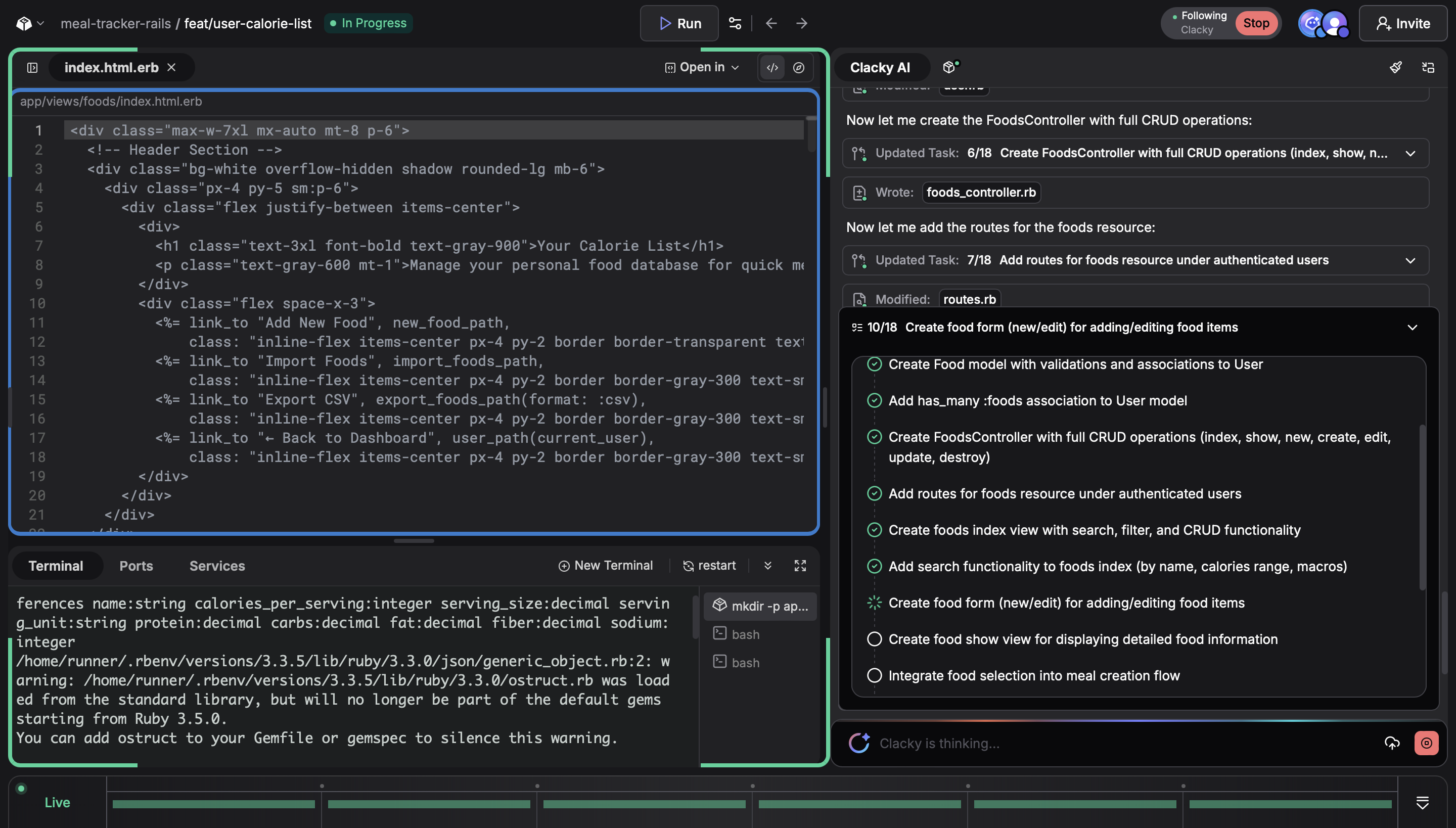The height and width of the screenshot is (828, 1456).
Task: Select the index.html.erb tab
Action: (111, 68)
